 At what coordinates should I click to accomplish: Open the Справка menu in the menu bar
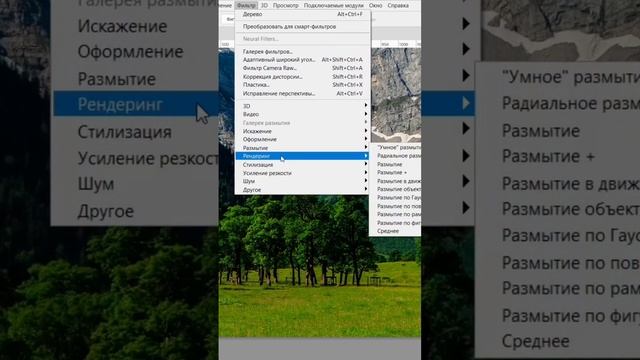[398, 5]
